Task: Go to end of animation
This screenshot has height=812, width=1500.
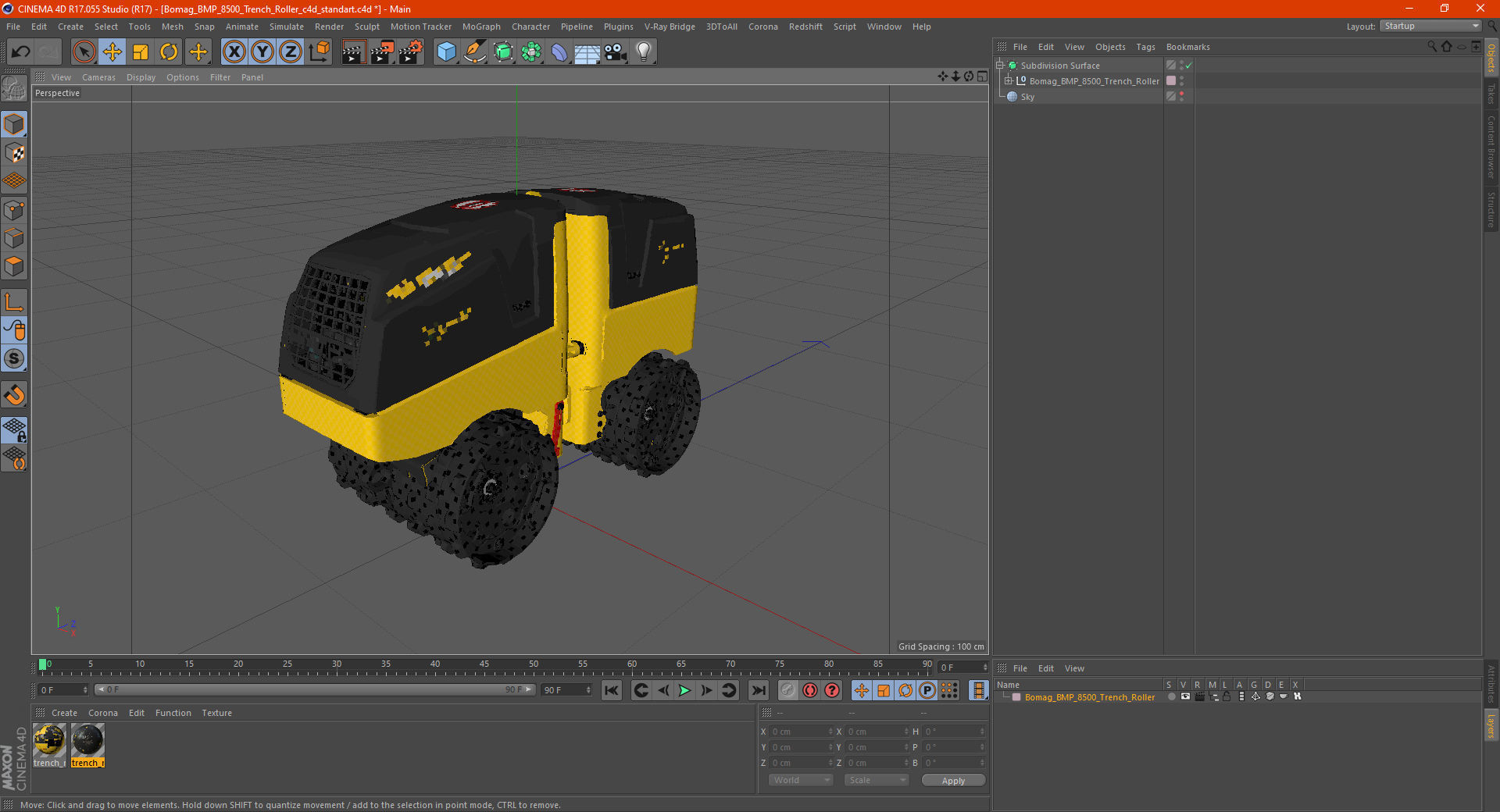Action: pyautogui.click(x=758, y=690)
